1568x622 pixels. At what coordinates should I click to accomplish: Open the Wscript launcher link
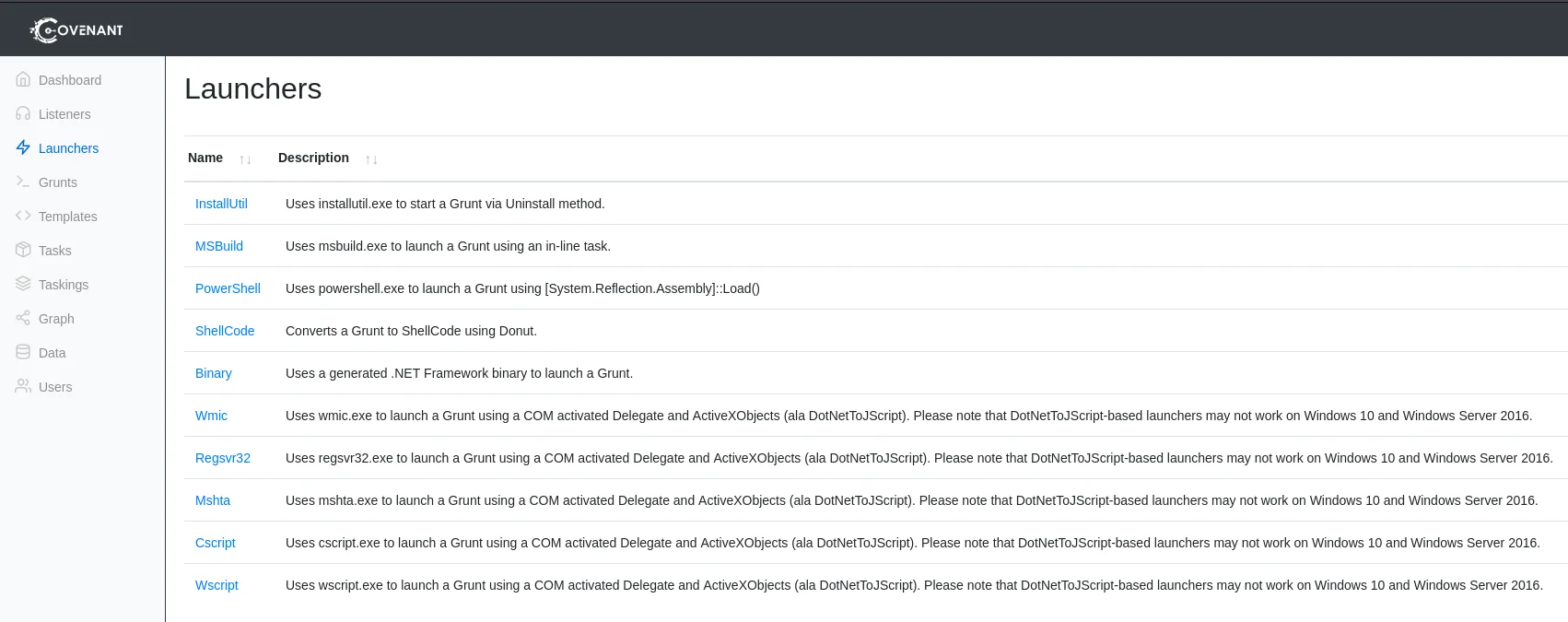[x=216, y=585]
